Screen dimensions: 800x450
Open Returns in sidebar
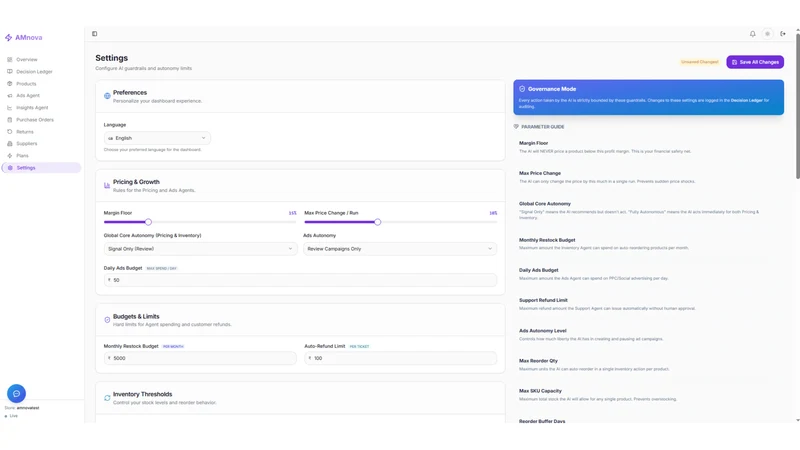coord(41,132)
